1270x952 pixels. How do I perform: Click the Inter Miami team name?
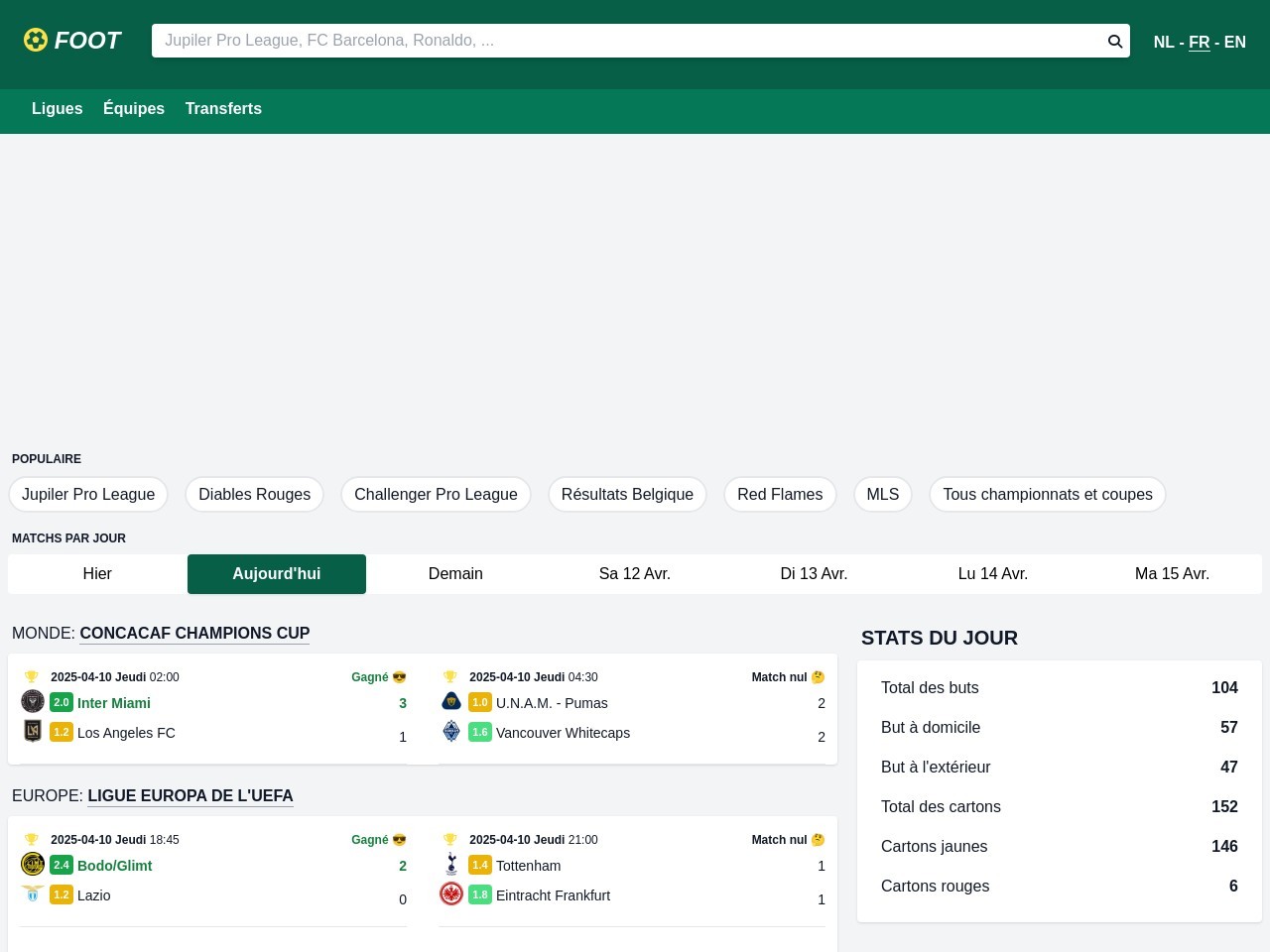[114, 703]
